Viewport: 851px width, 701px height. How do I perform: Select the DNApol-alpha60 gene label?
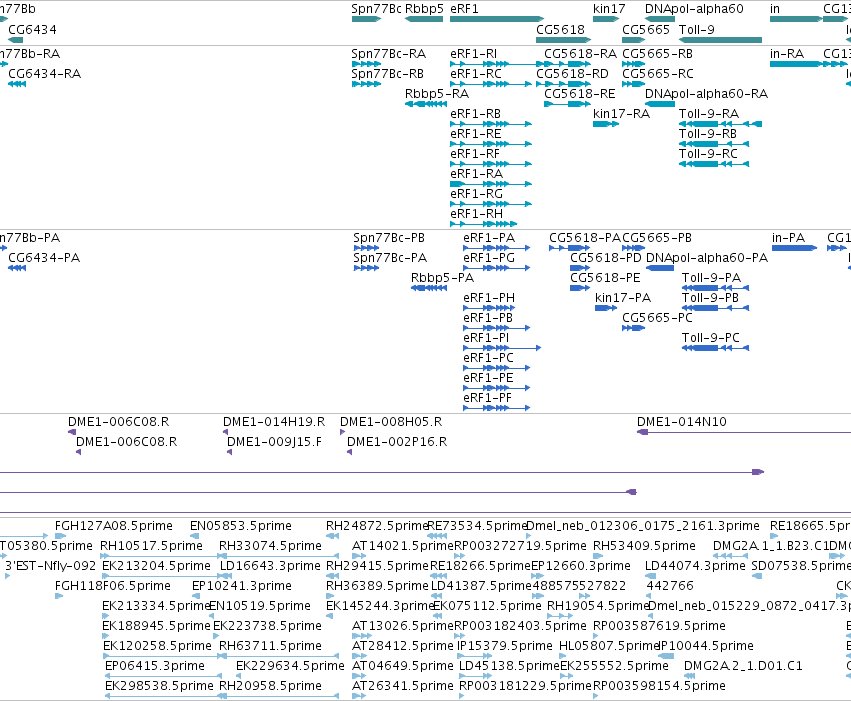pos(694,9)
